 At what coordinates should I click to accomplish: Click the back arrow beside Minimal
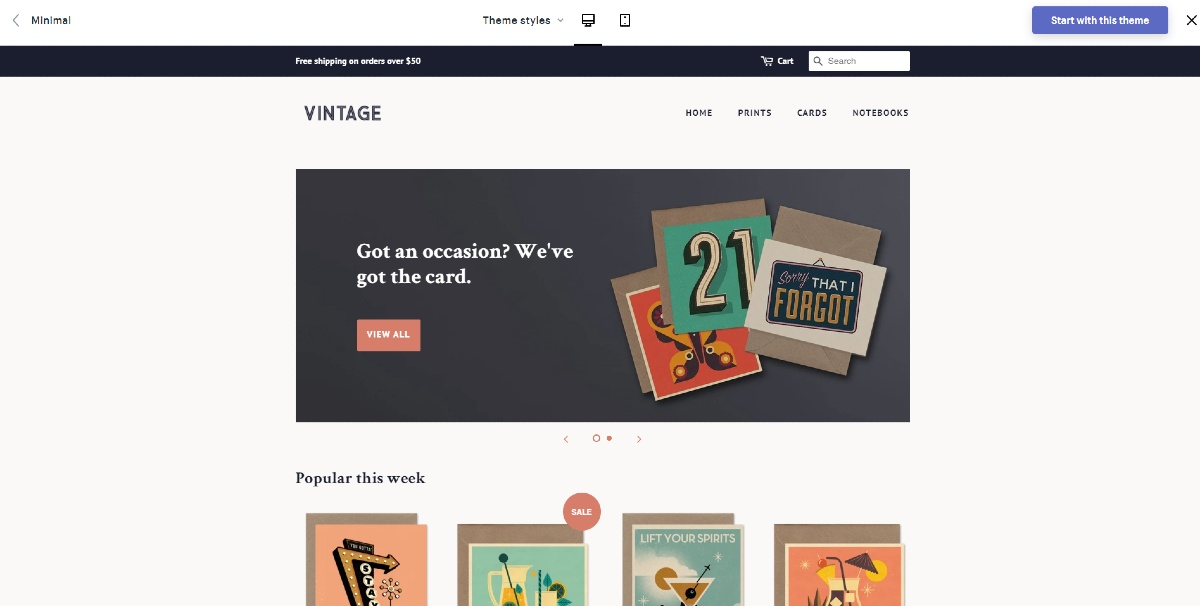(x=15, y=20)
